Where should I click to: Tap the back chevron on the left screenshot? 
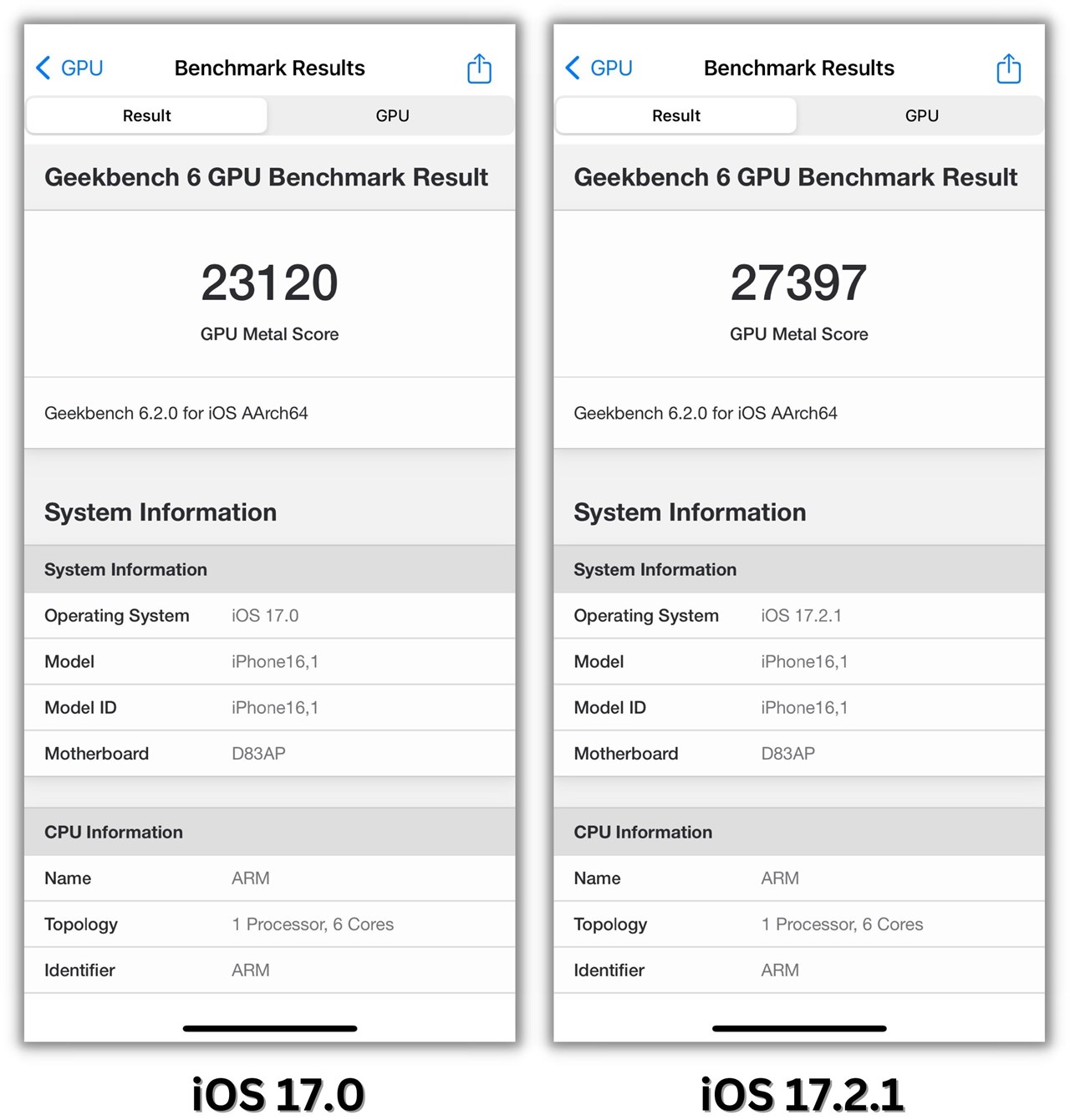pos(42,68)
